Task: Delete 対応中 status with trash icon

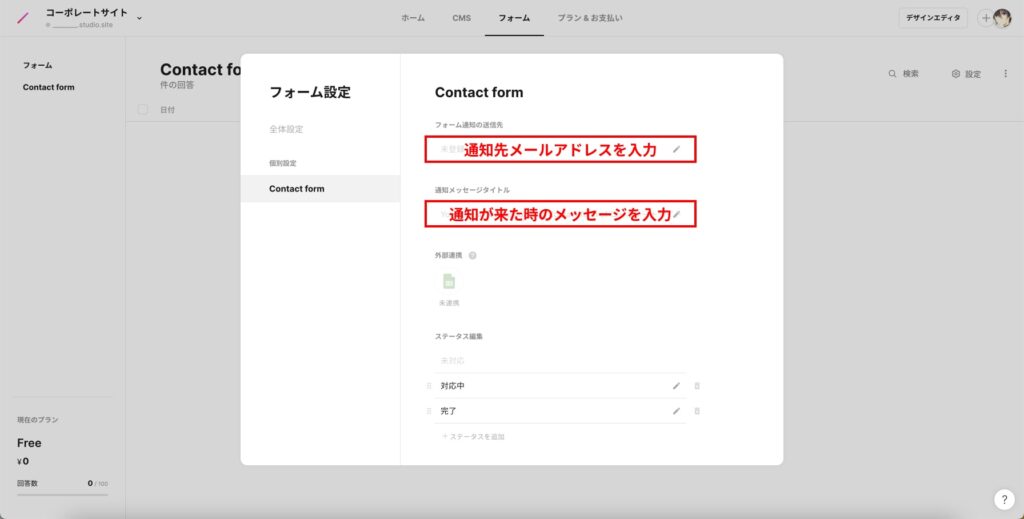Action: pyautogui.click(x=697, y=386)
